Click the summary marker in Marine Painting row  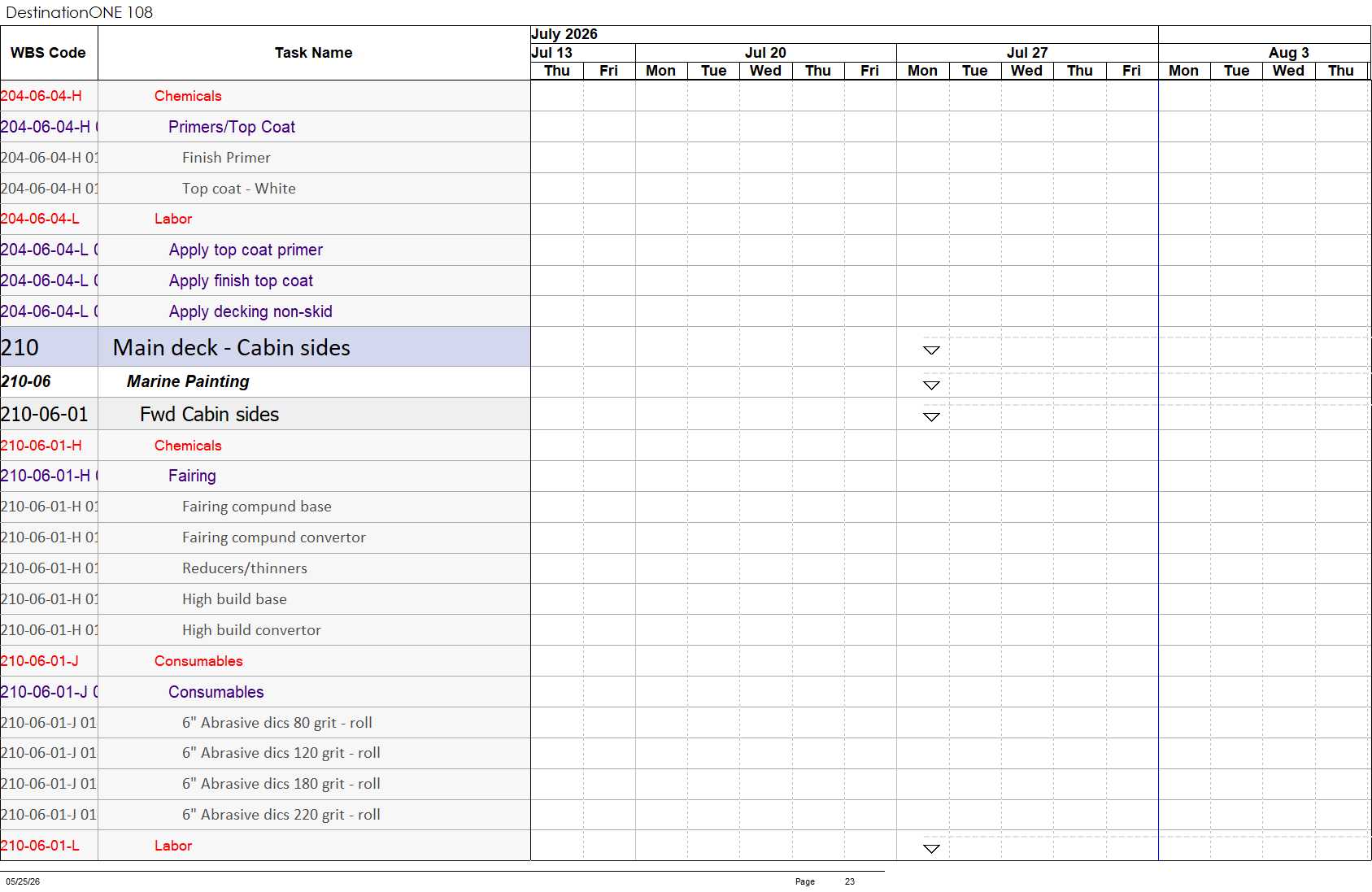coord(931,385)
